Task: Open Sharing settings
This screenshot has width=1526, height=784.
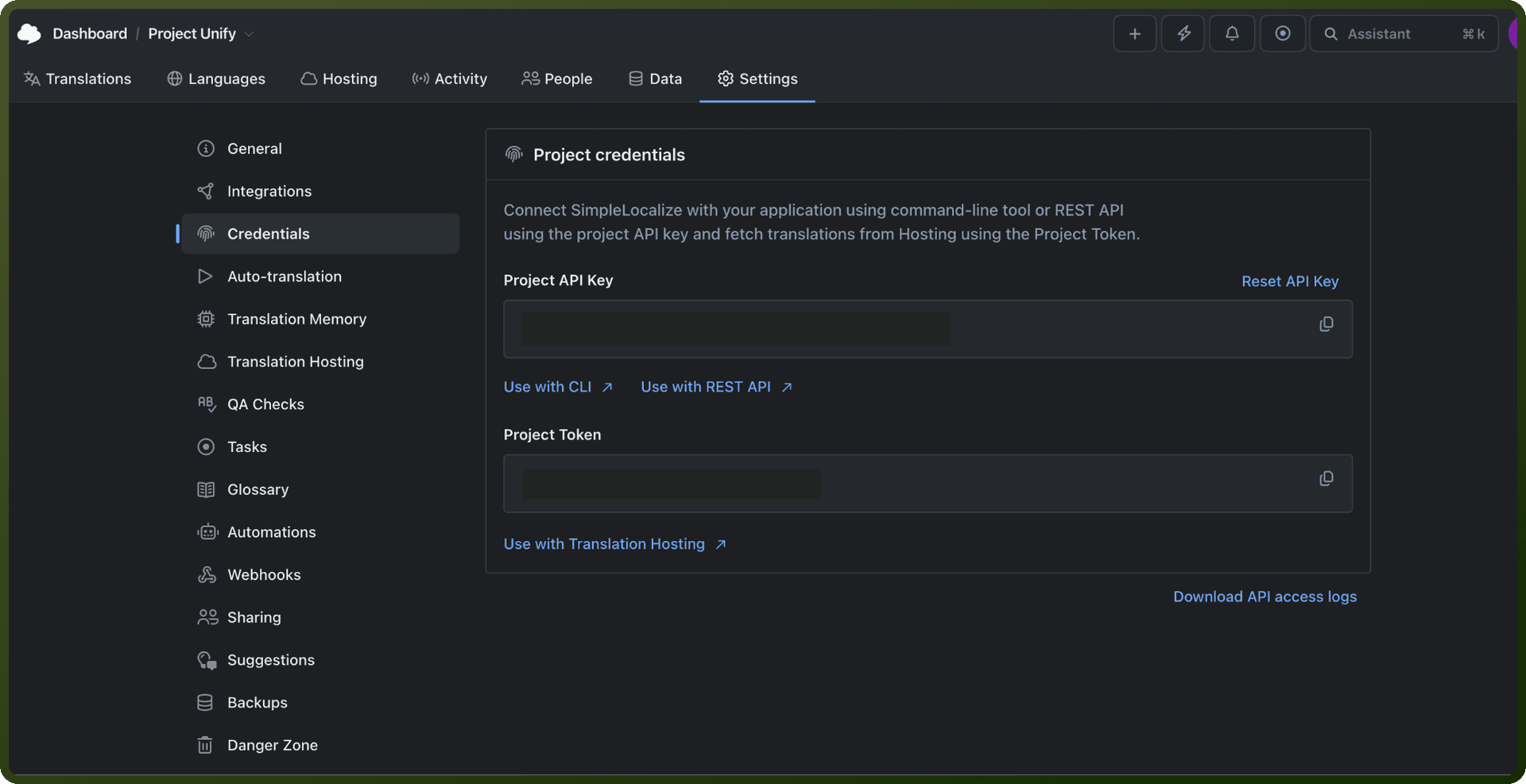Action: coord(320,617)
